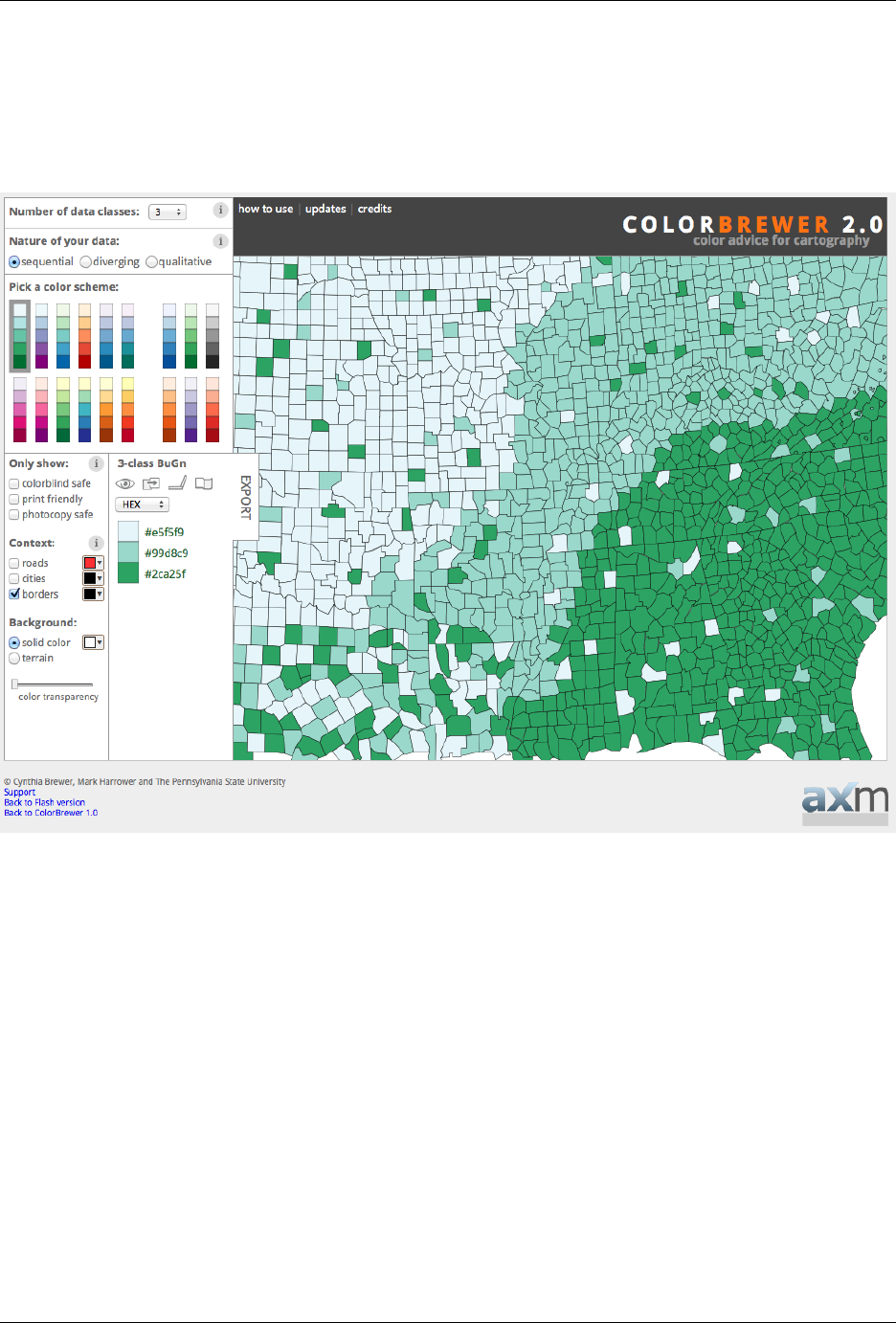Enable the colorblind safe checkbox

click(x=14, y=484)
